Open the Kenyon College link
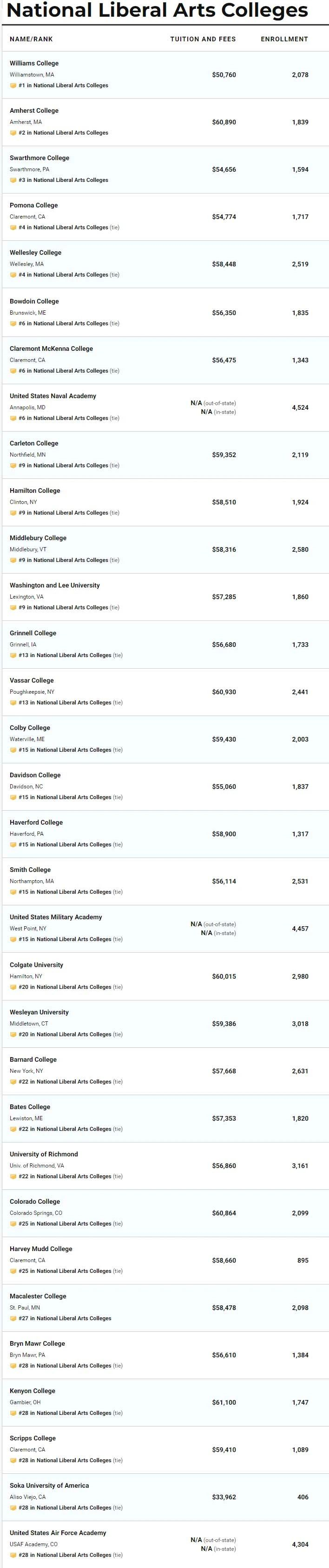 coord(32,1391)
